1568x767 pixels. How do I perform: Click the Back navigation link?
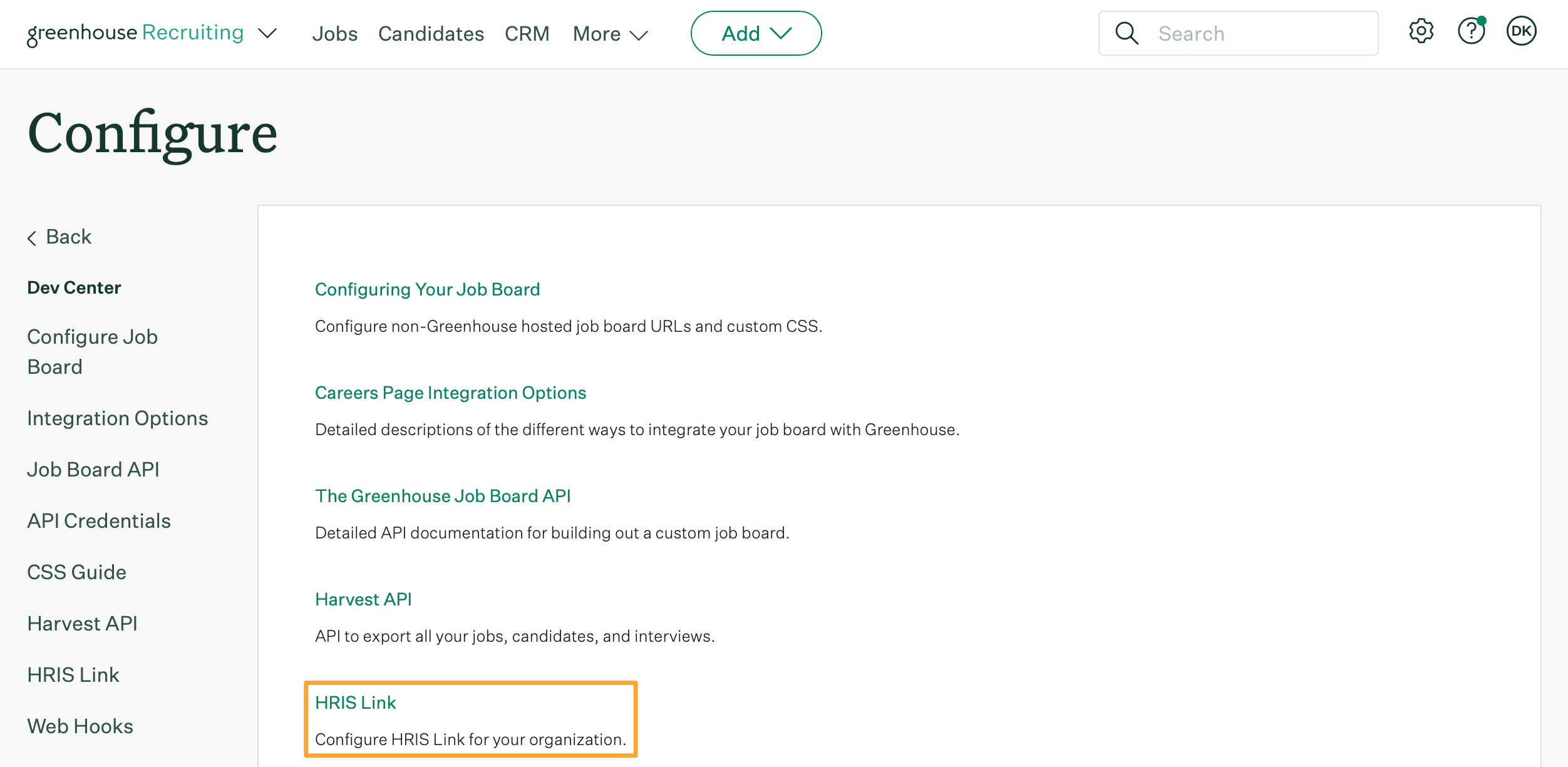(59, 236)
